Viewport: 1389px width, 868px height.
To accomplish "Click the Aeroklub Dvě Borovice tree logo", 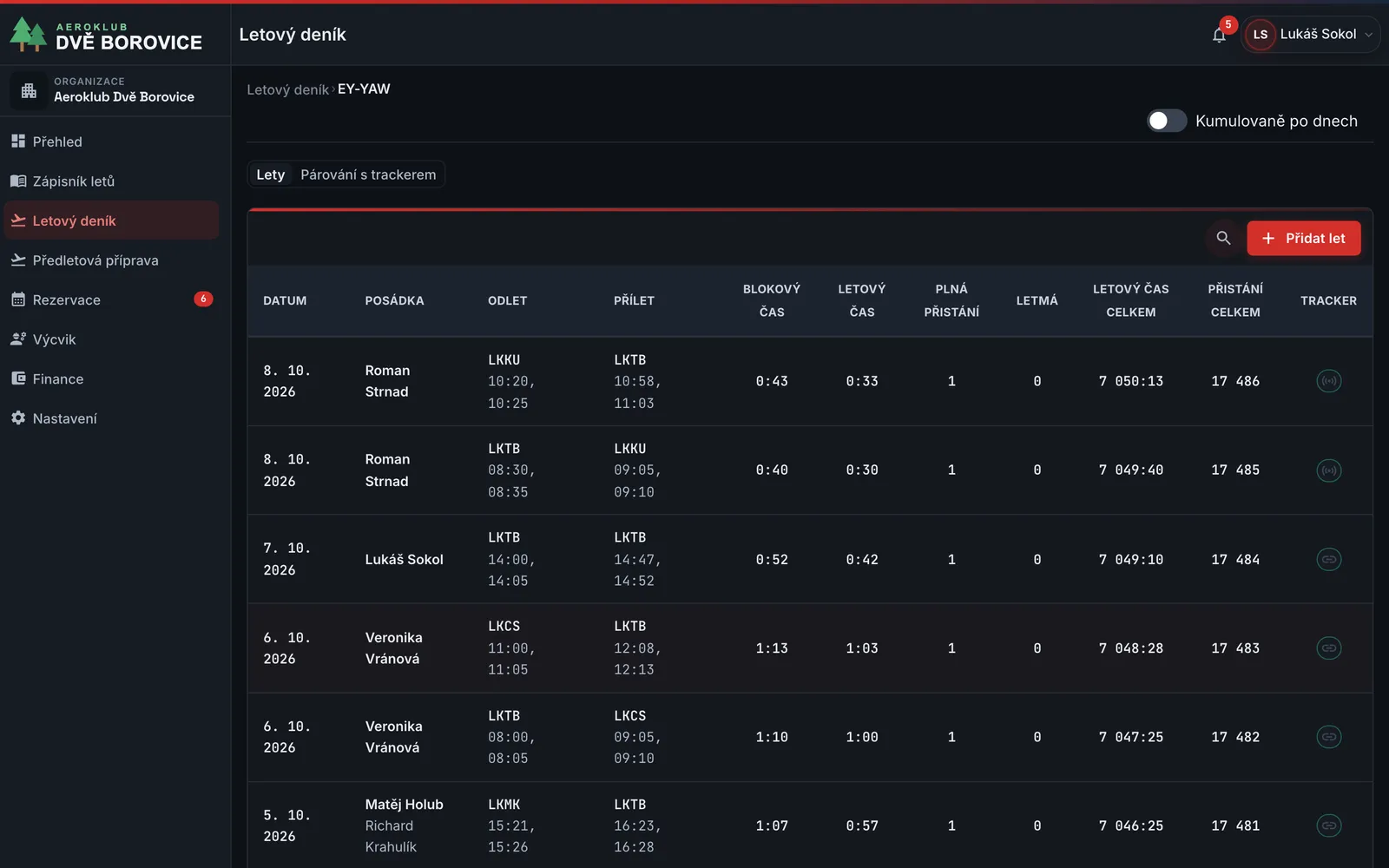I will (28, 35).
